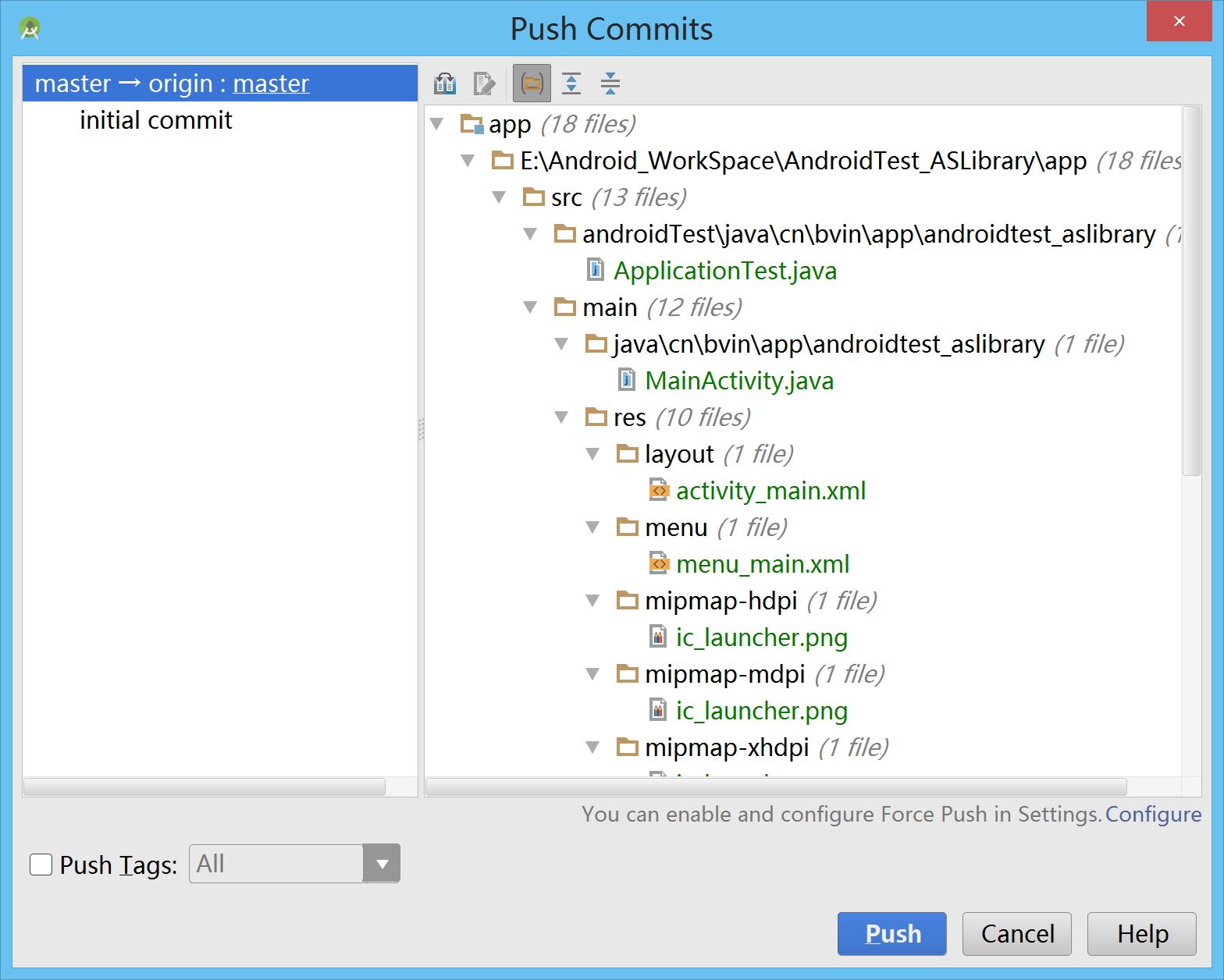Click the Cancel button
Image resolution: width=1224 pixels, height=980 pixels.
[1017, 933]
